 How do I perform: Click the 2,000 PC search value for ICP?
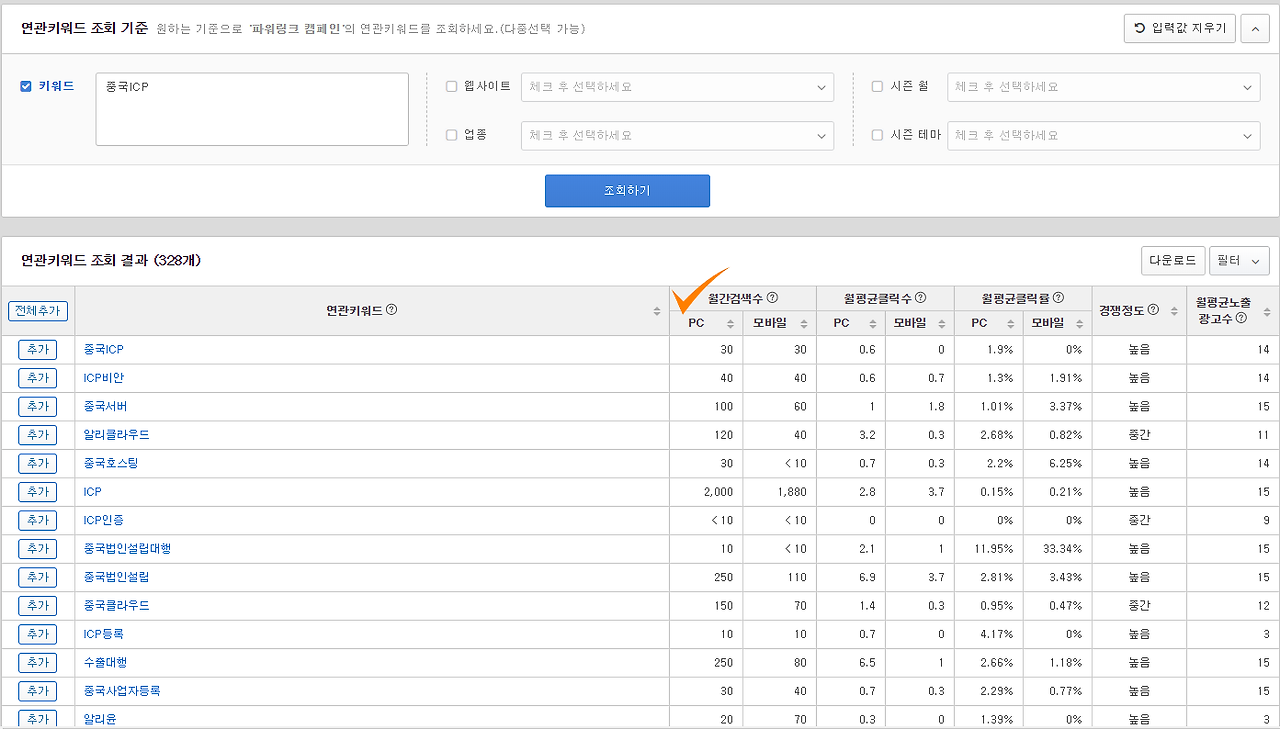[x=718, y=492]
